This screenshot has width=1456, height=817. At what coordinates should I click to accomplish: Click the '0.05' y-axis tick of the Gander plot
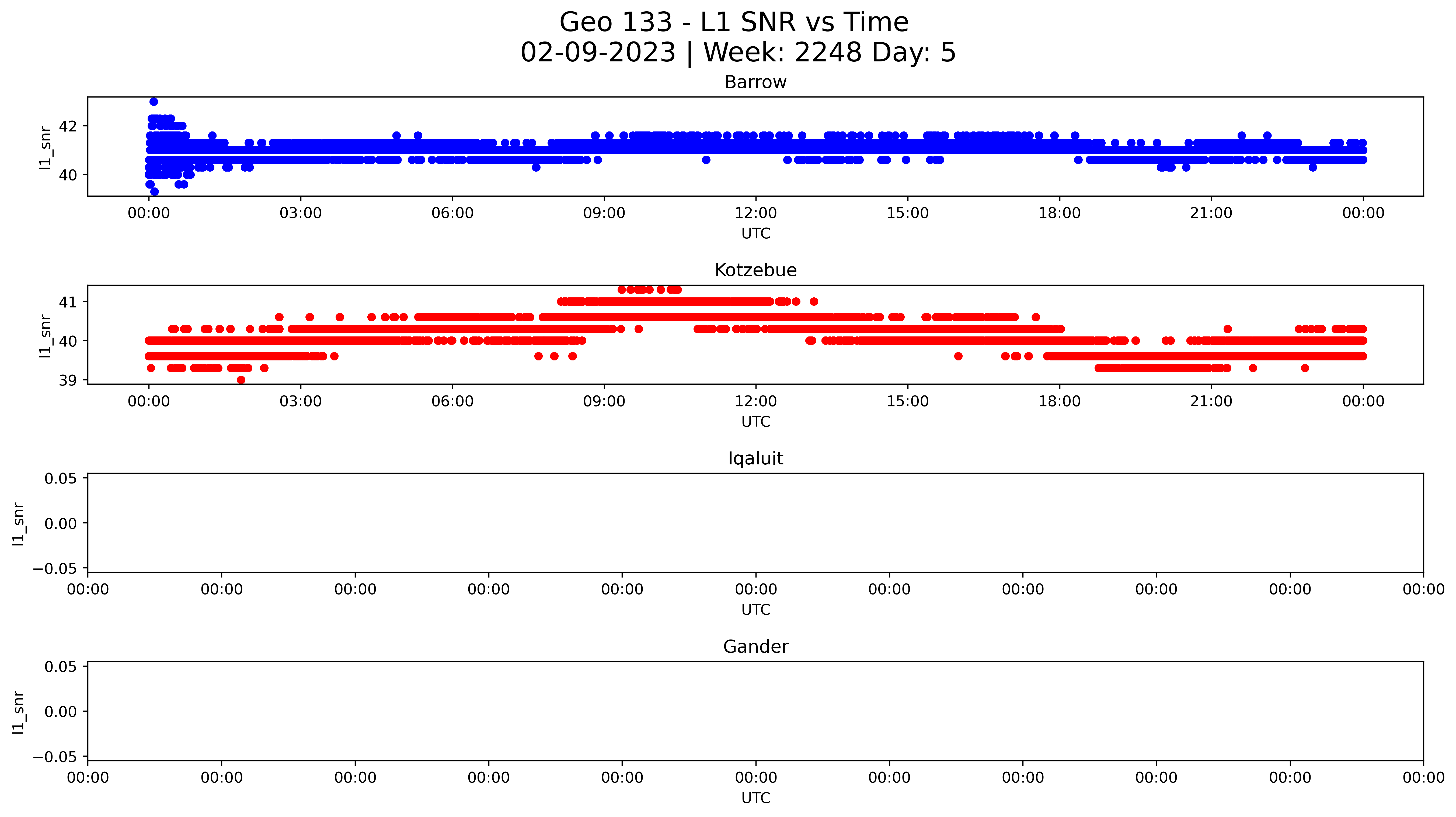point(61,667)
